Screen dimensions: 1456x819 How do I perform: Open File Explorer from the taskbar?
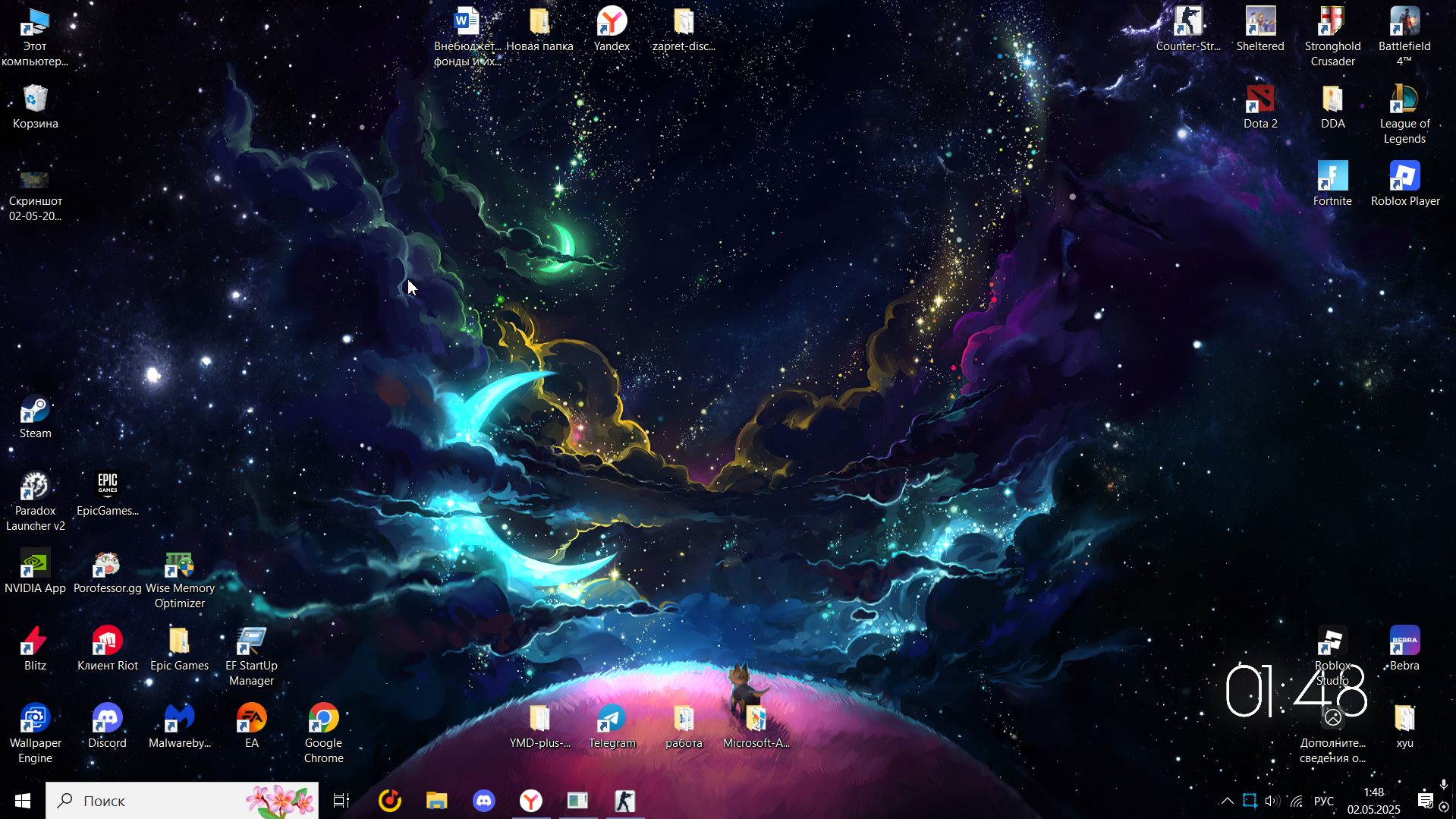[x=437, y=801]
